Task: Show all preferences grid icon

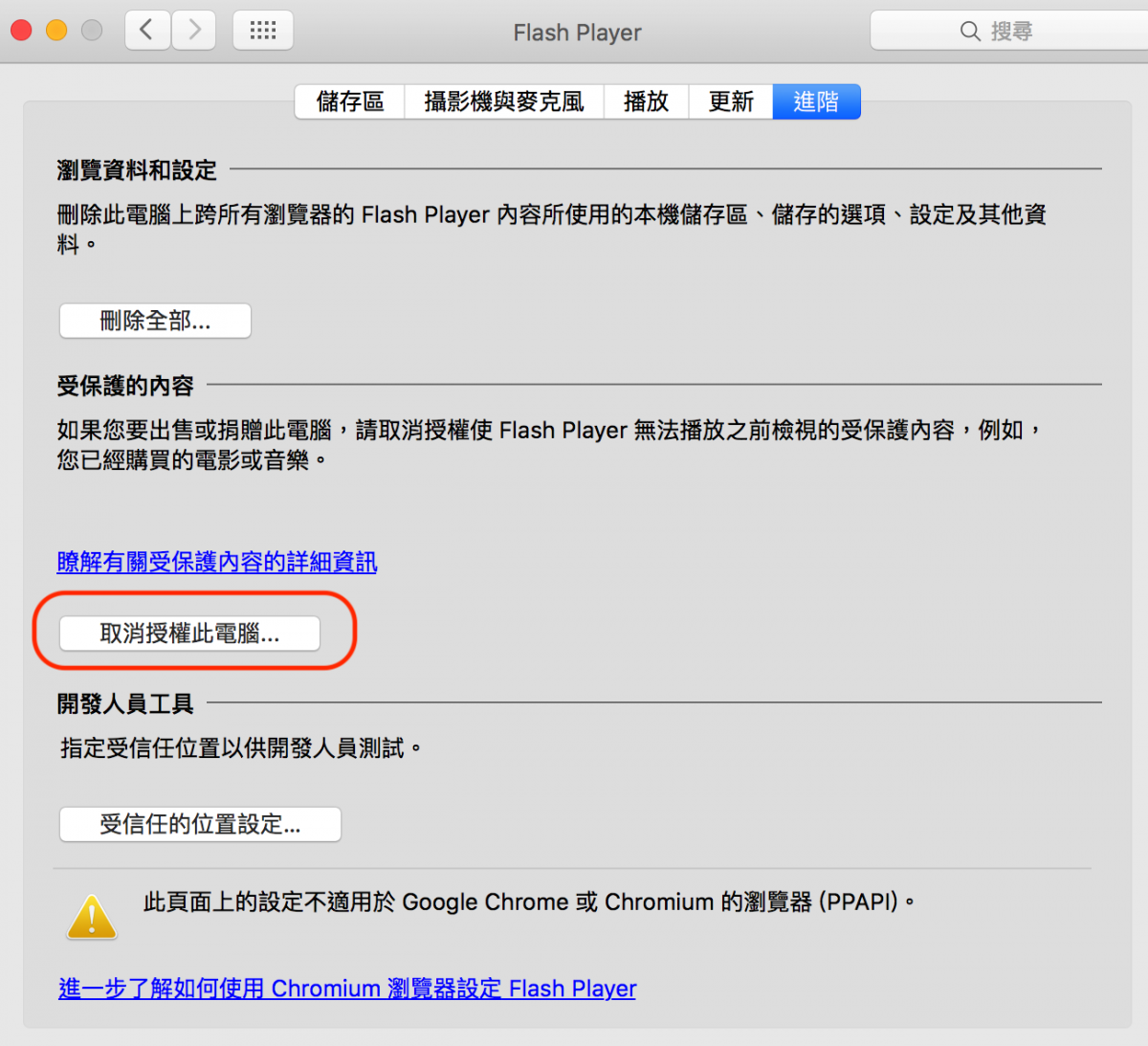Action: coord(263,31)
